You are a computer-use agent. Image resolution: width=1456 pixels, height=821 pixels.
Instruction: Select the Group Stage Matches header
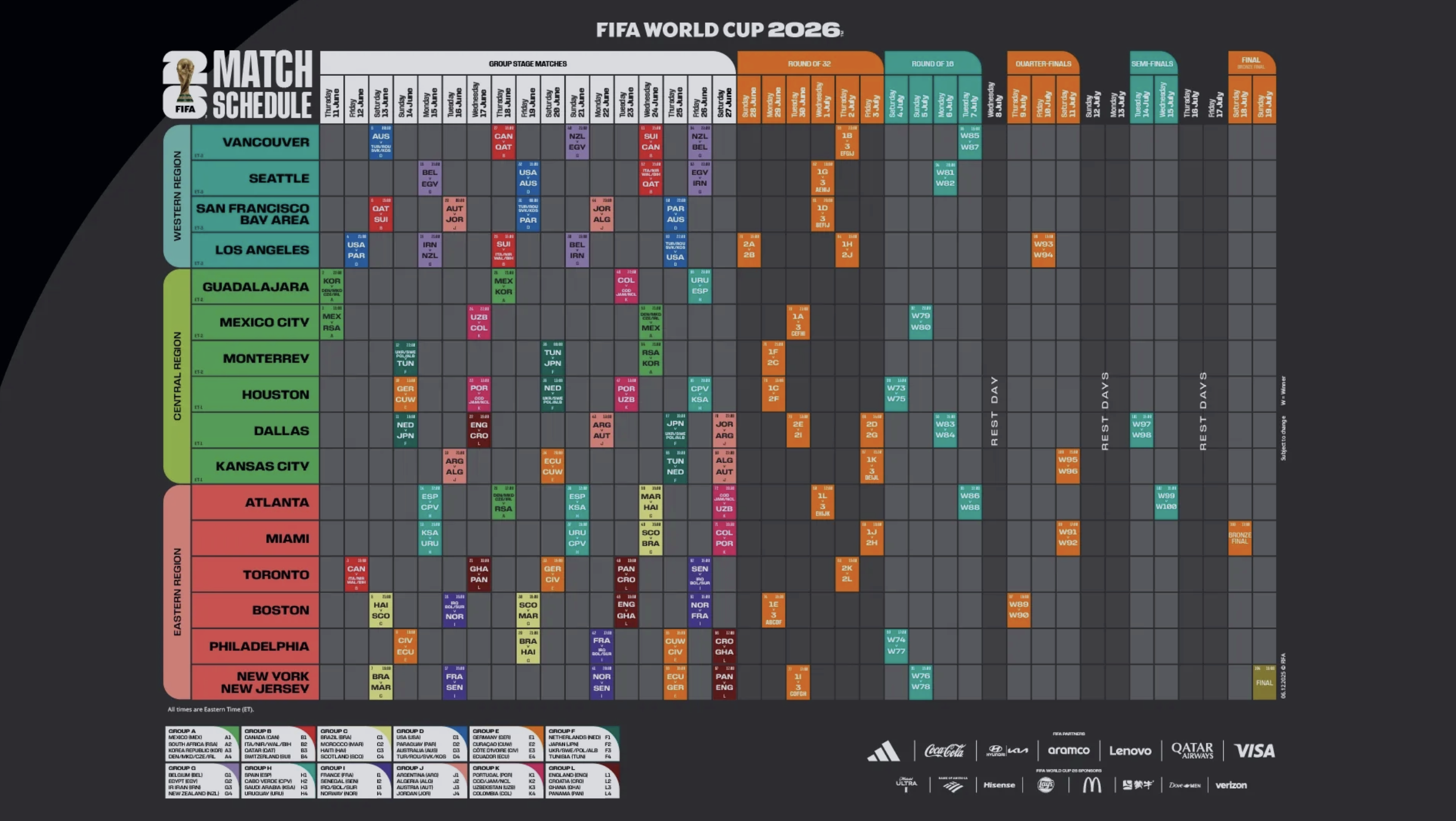[x=527, y=63]
